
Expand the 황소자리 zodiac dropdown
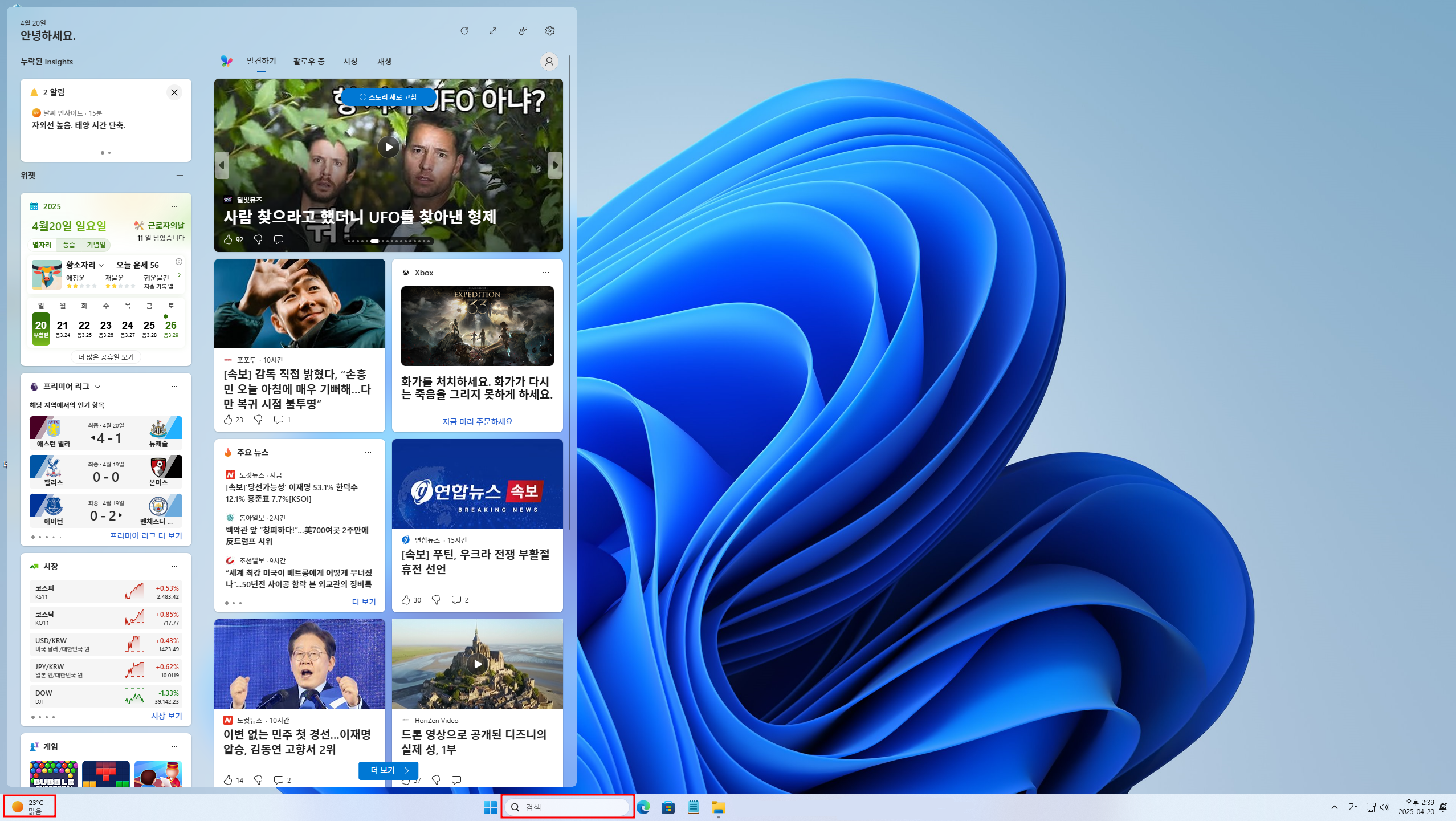click(101, 265)
